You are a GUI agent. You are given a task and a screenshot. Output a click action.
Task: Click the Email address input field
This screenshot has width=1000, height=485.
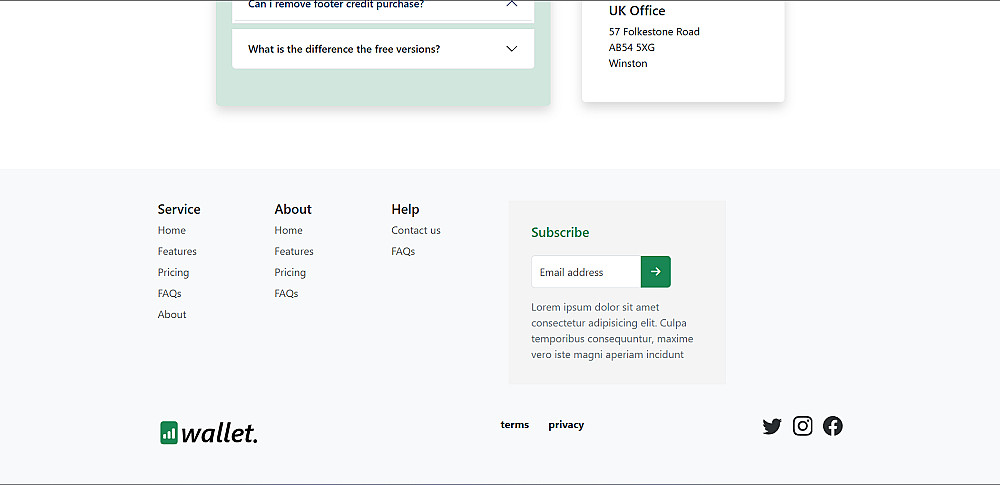[586, 272]
